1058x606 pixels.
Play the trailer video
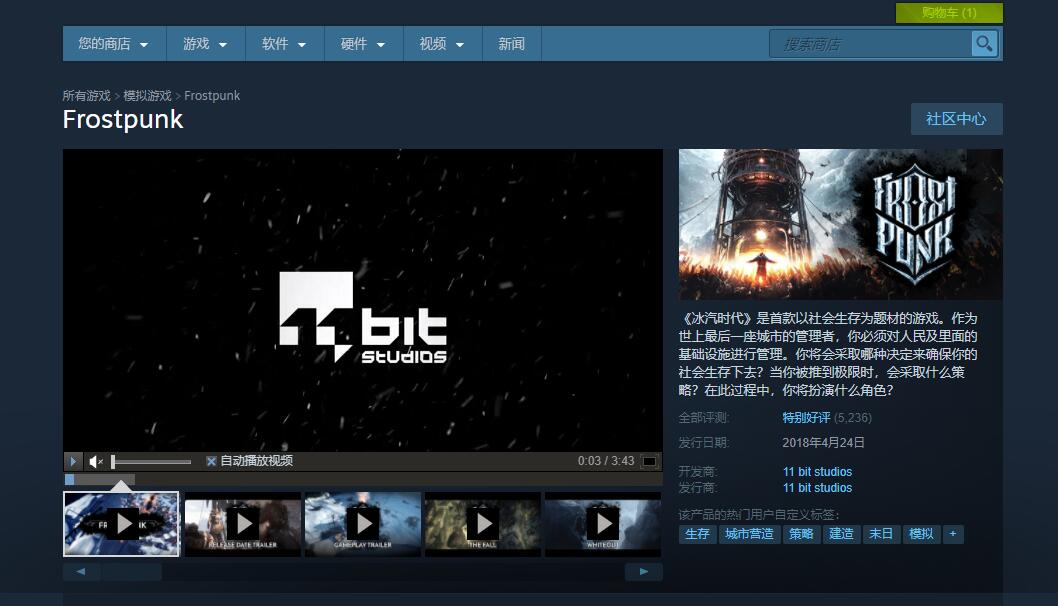point(73,462)
